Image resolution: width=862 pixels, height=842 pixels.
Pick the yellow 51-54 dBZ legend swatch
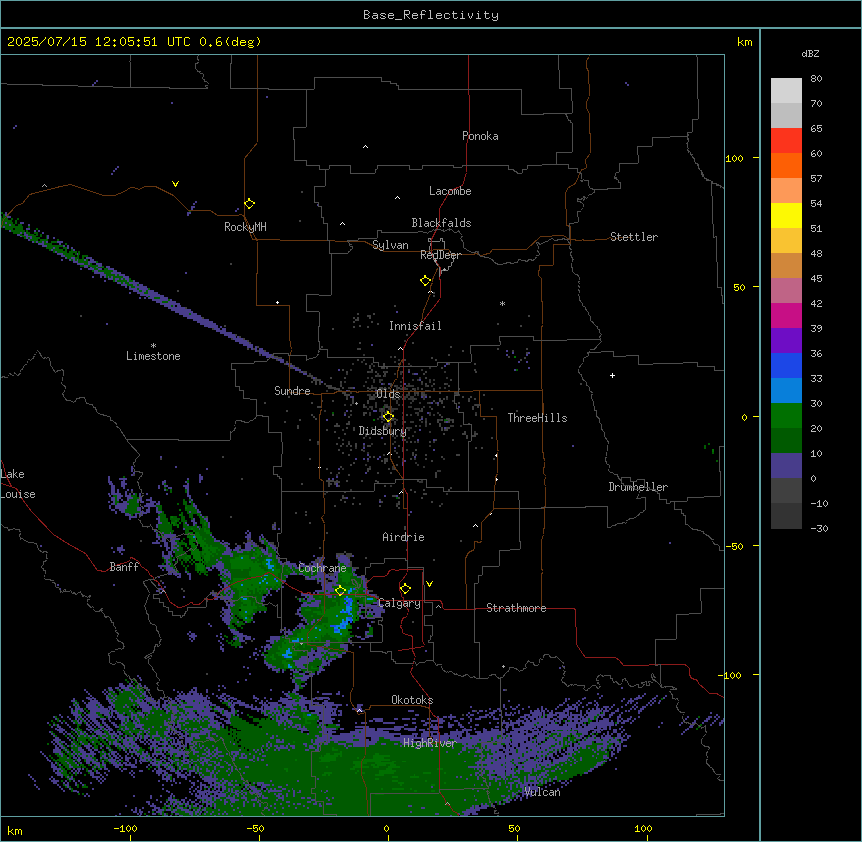coord(786,216)
